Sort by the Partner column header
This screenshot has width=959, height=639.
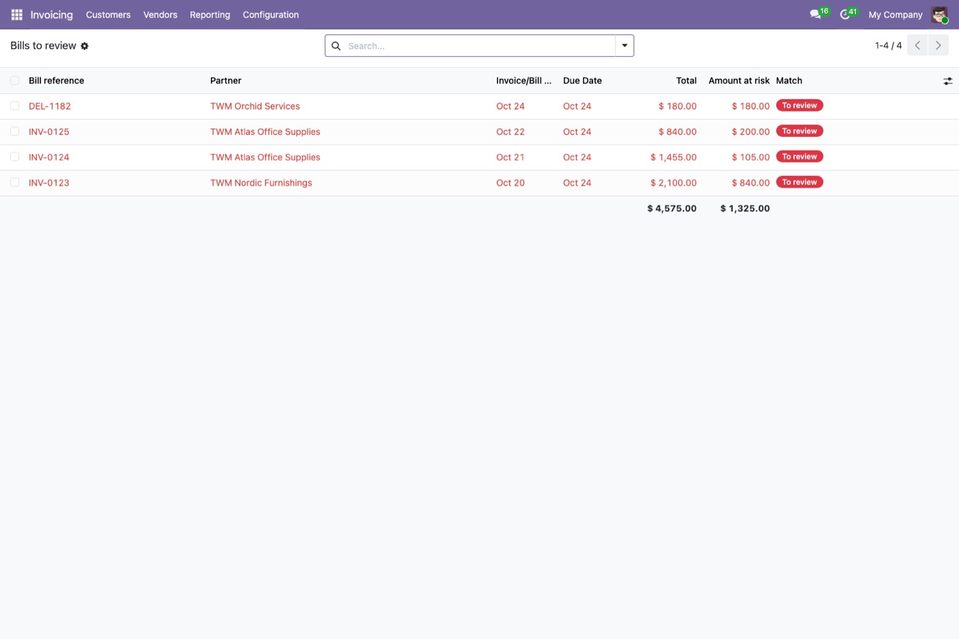tap(226, 81)
